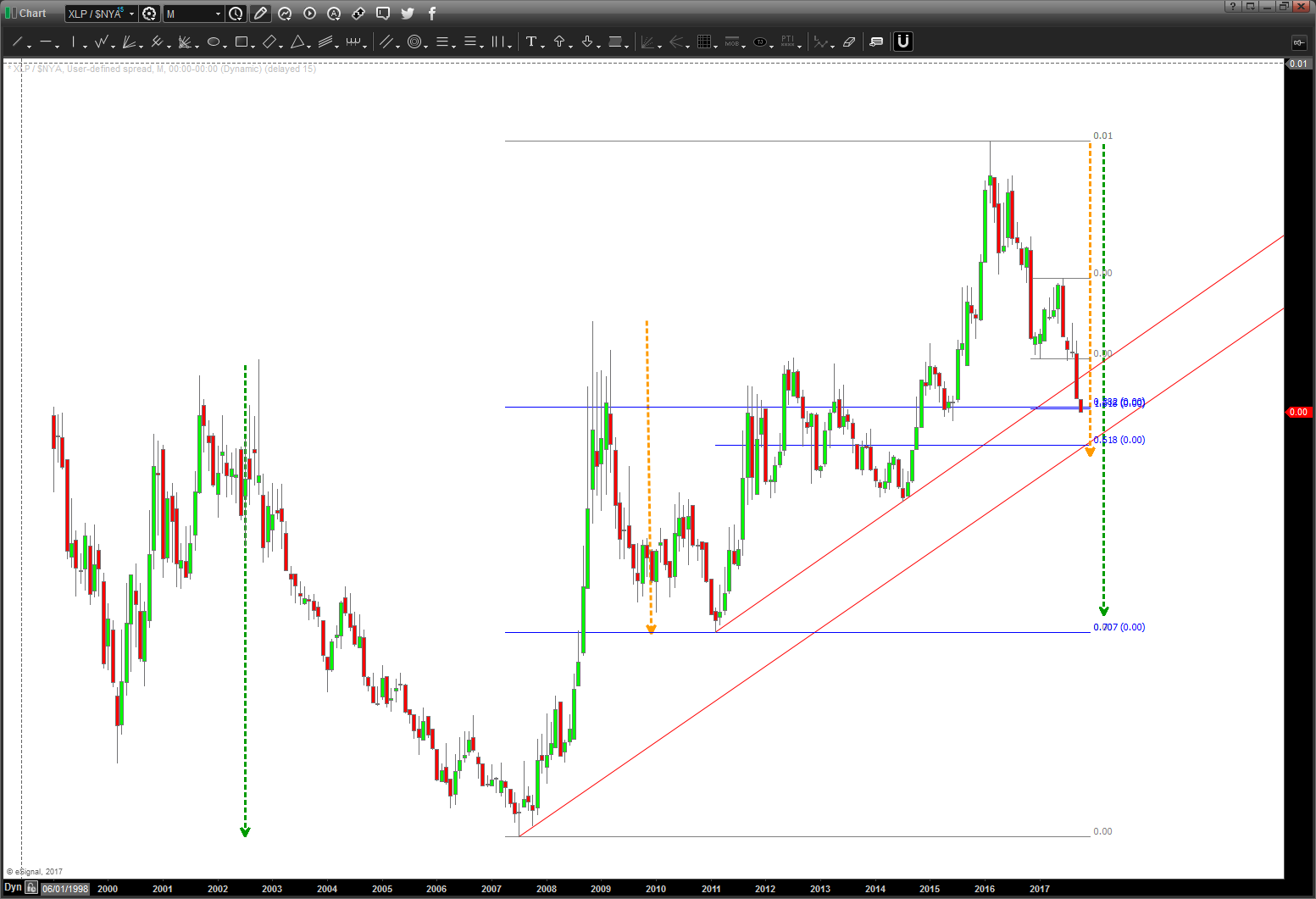Screen dimensions: 1316x899
Task: Select the eraser tool
Action: (849, 42)
